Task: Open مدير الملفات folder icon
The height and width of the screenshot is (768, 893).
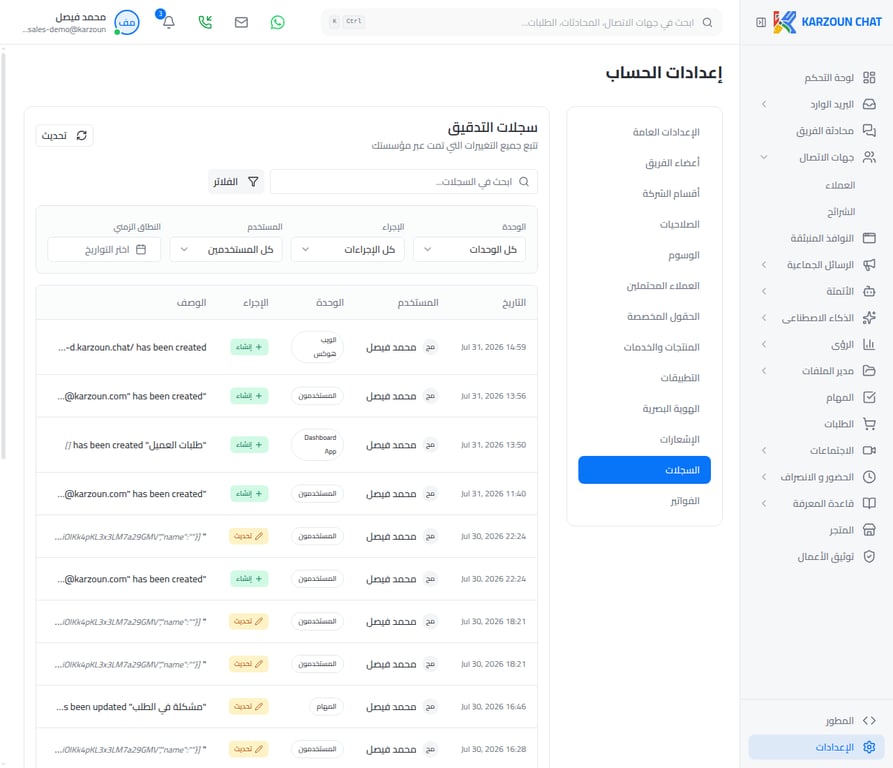Action: 869,371
